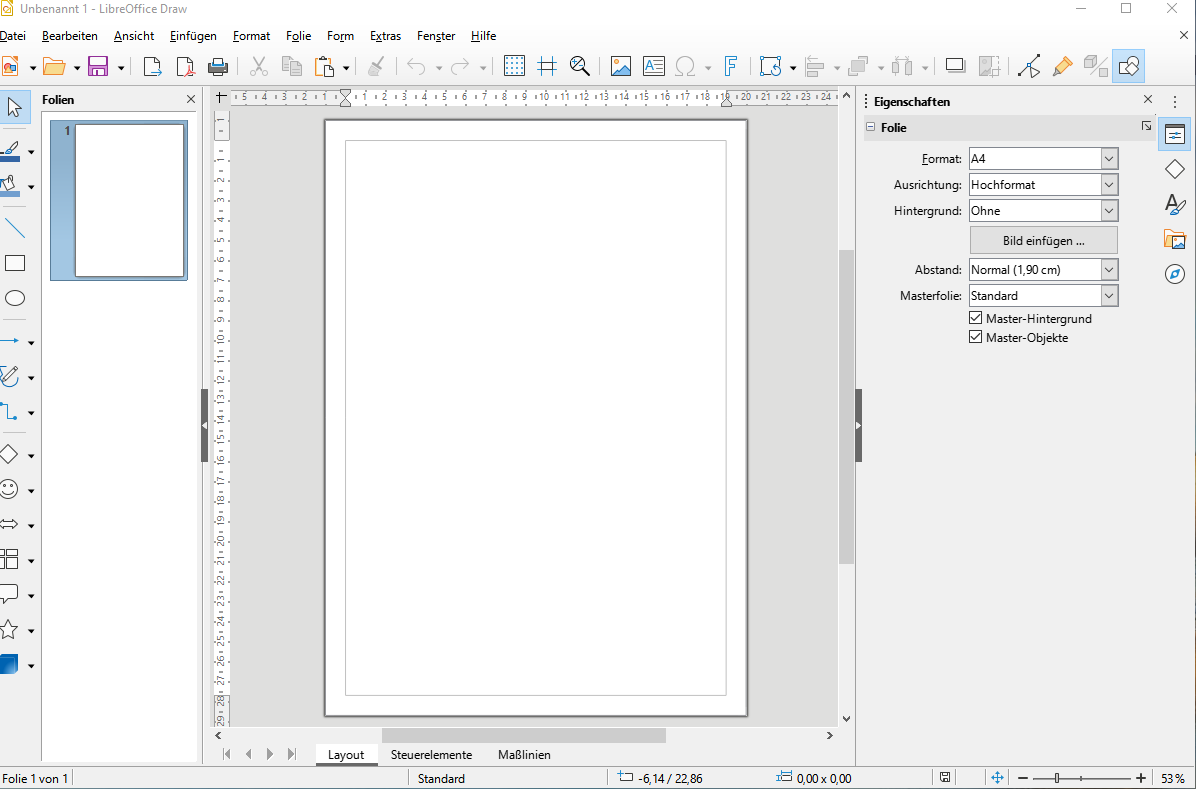Insert a text box
This screenshot has width=1196, height=789.
[x=654, y=66]
